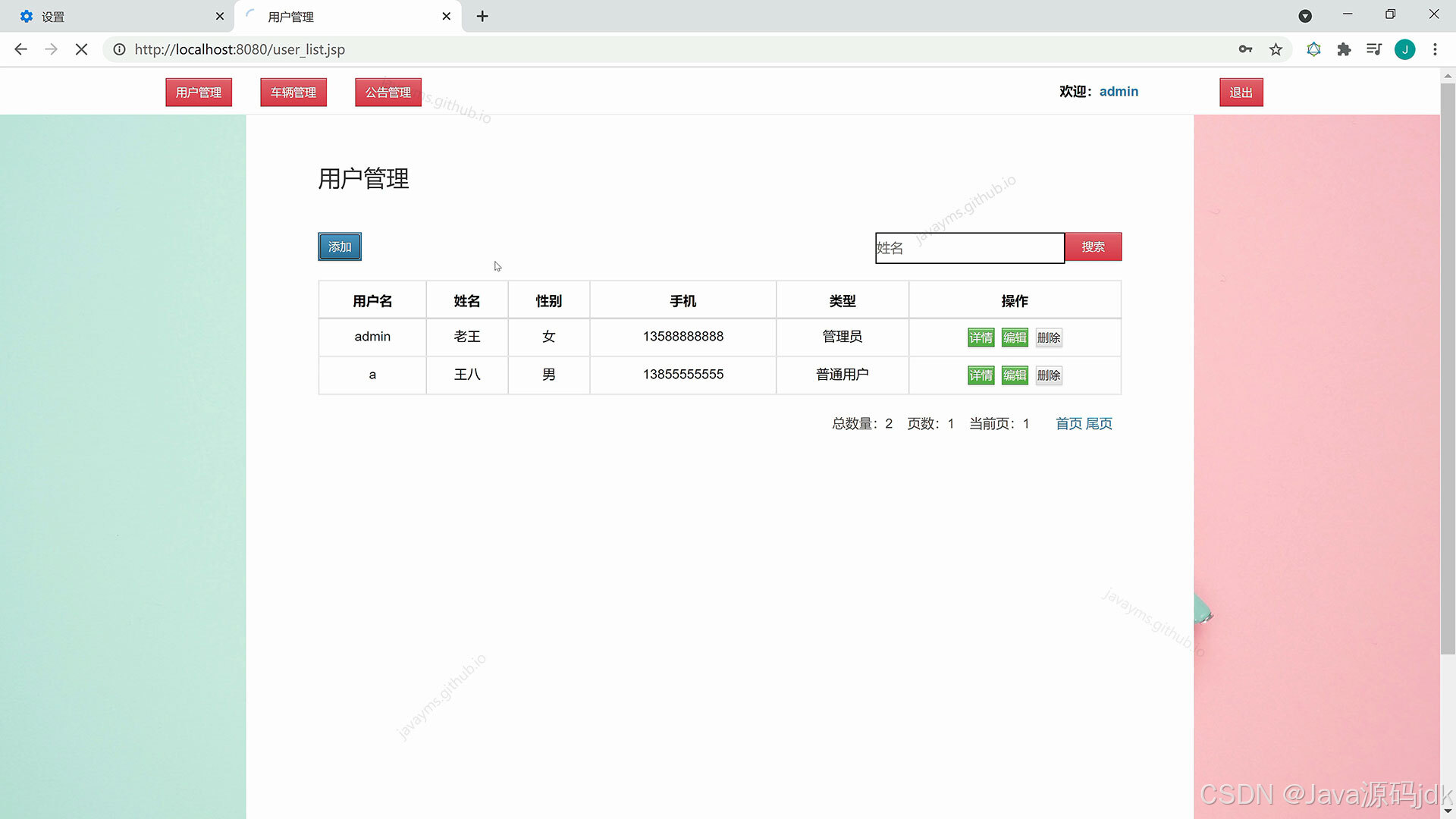Click scrollbar down arrow
Viewport: 1456px width, 819px height.
[1448, 811]
